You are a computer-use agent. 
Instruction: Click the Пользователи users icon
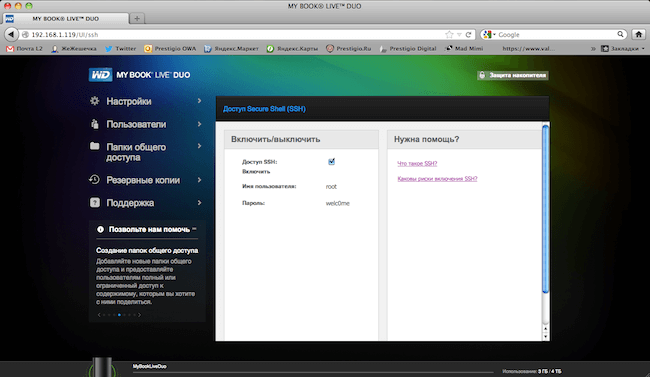pos(95,124)
